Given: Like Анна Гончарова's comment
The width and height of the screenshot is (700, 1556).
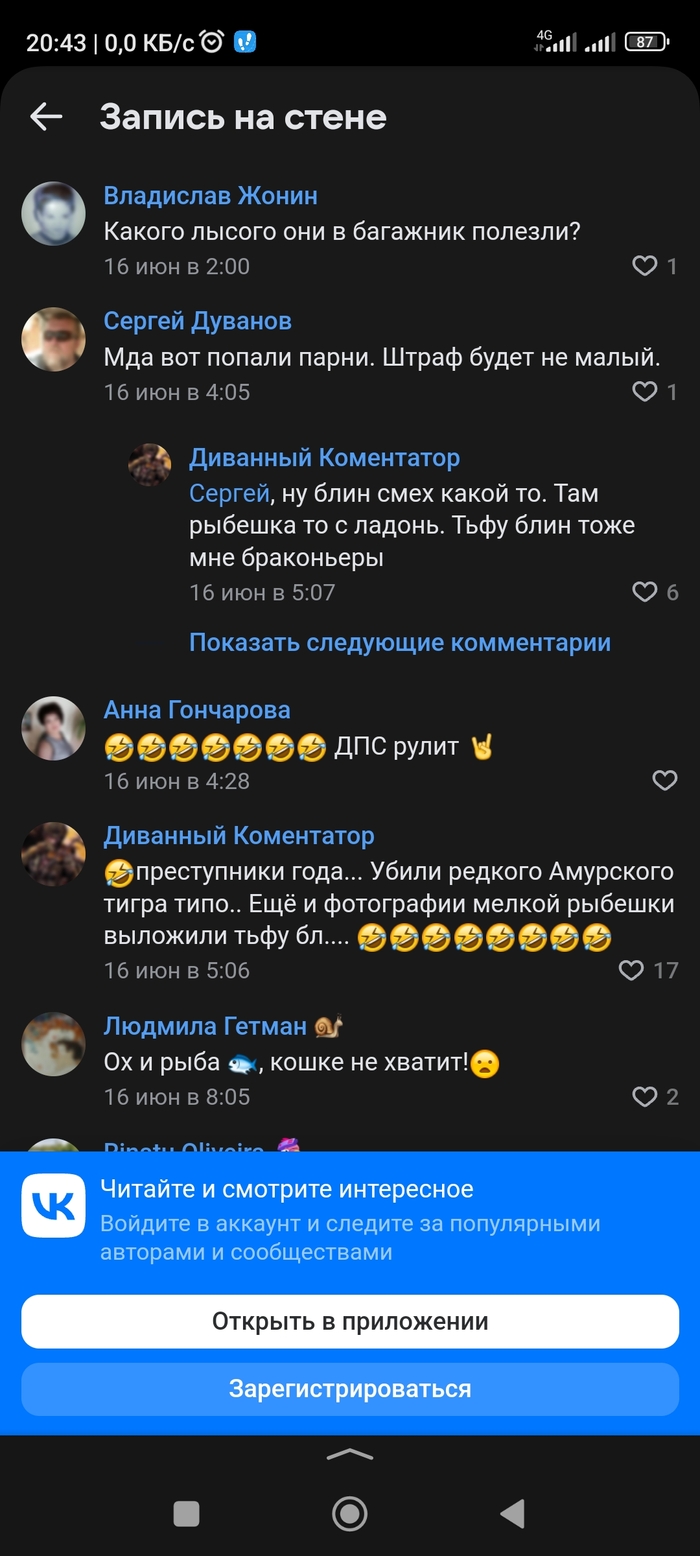Looking at the screenshot, I should [x=664, y=781].
